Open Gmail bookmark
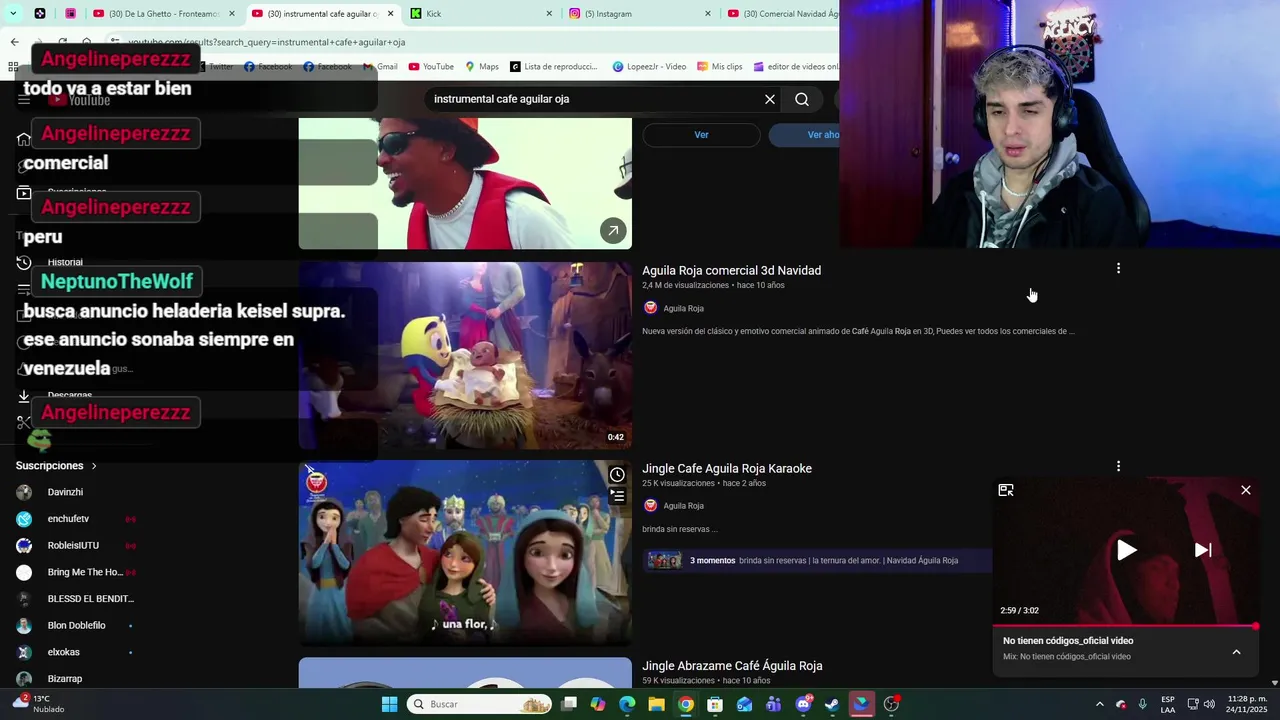This screenshot has width=1280, height=720. coord(380,67)
